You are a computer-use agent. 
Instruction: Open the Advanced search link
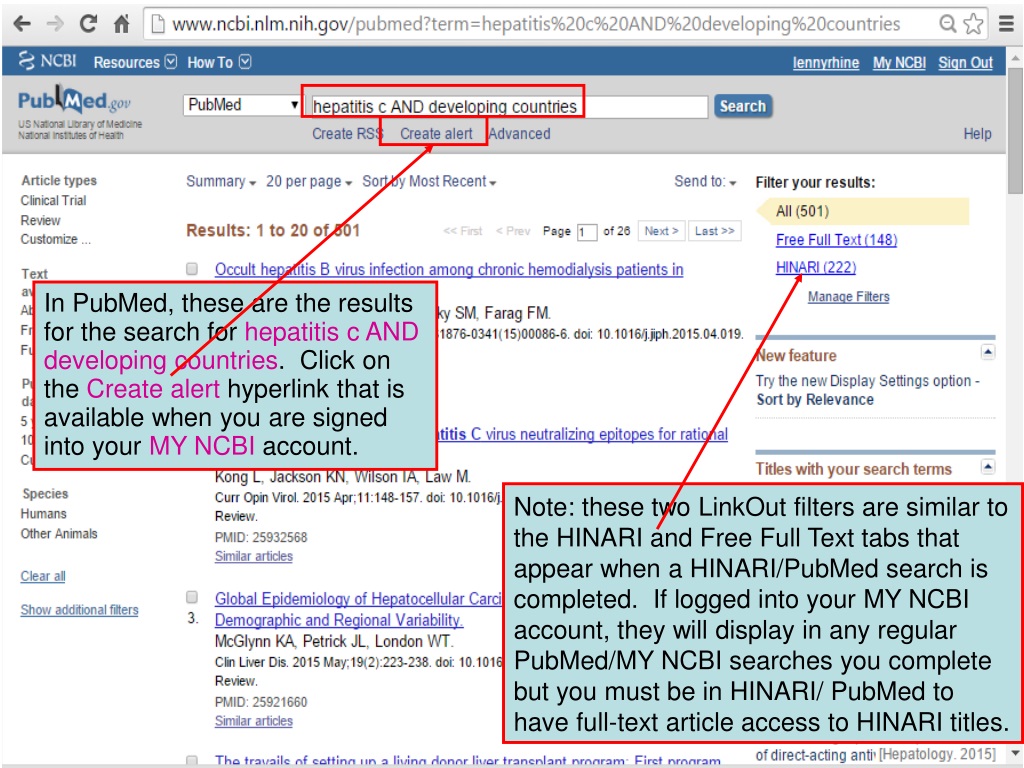(x=519, y=134)
